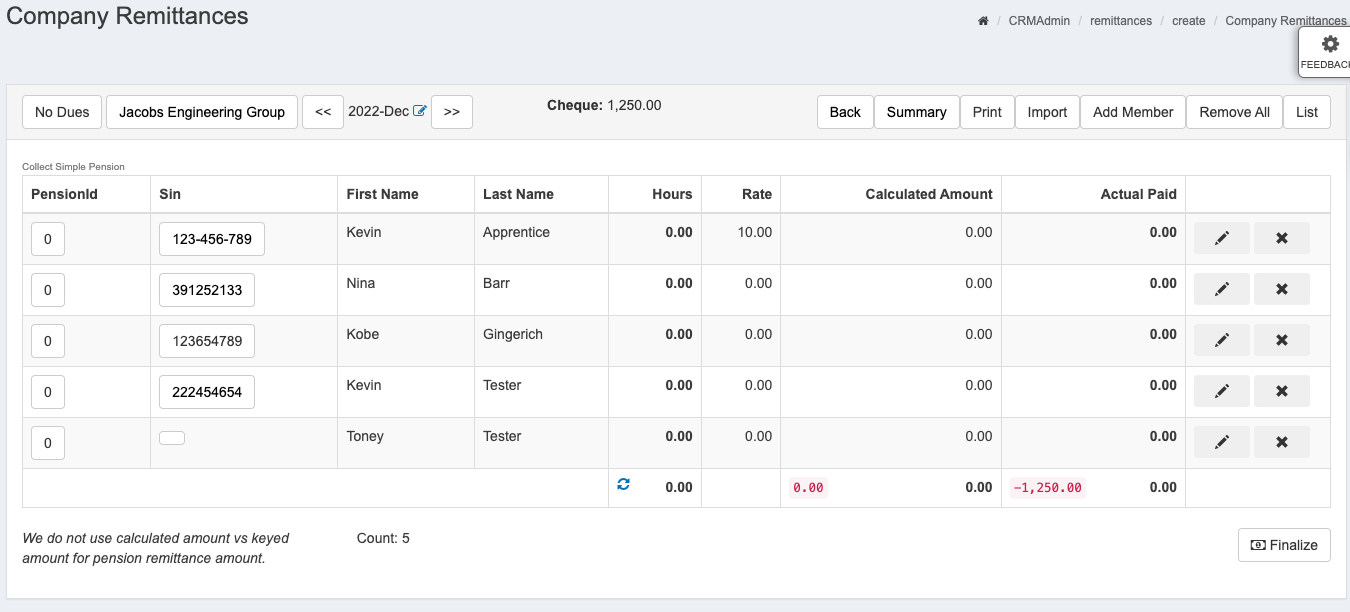This screenshot has width=1350, height=612.
Task: Click remittances breadcrumb link
Action: pyautogui.click(x=1120, y=21)
